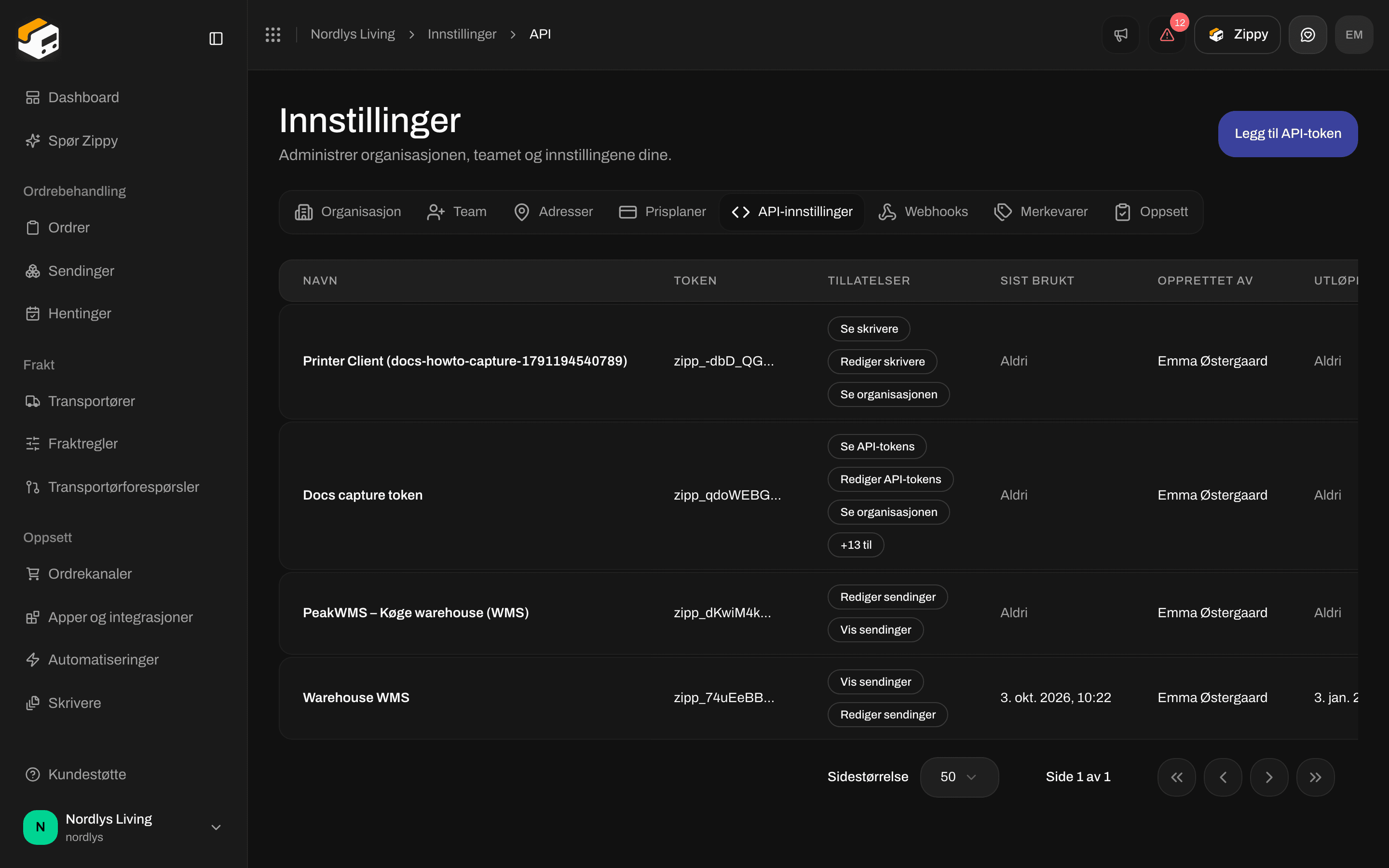
Task: Click the SIST BRUKT column header
Action: coord(1037,281)
